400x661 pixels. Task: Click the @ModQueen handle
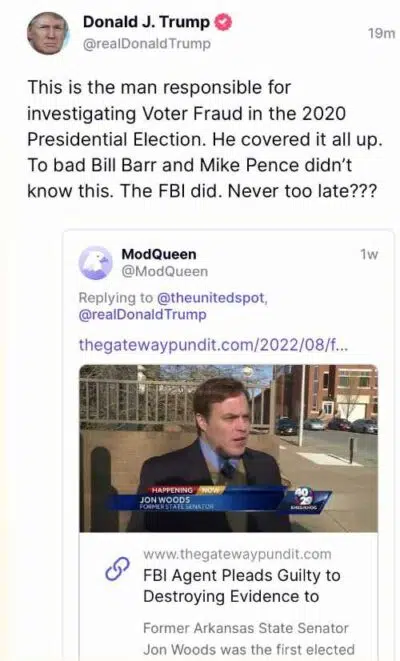[165, 271]
